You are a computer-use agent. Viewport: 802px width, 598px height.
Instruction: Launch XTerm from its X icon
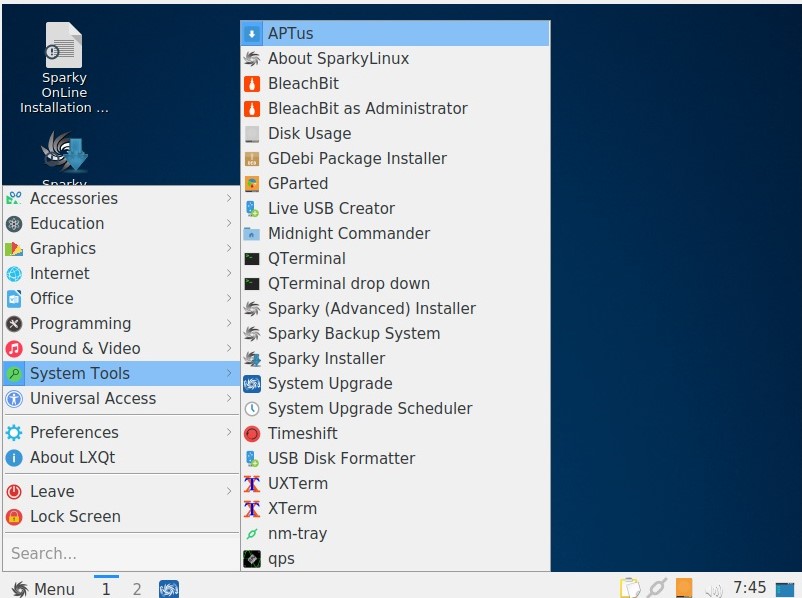click(x=252, y=509)
